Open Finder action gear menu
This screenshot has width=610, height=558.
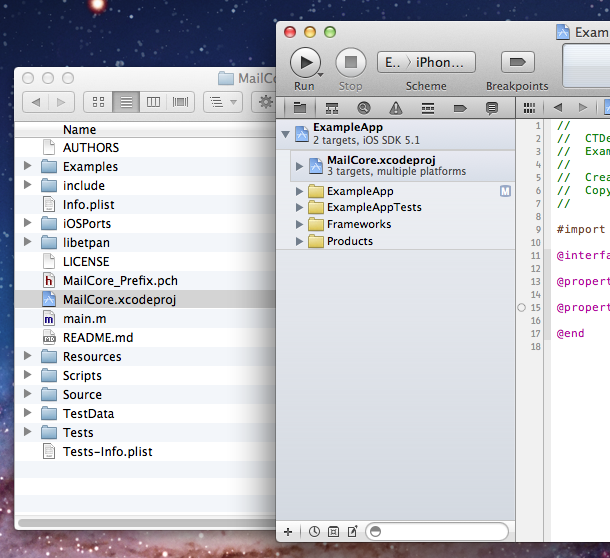[x=265, y=102]
